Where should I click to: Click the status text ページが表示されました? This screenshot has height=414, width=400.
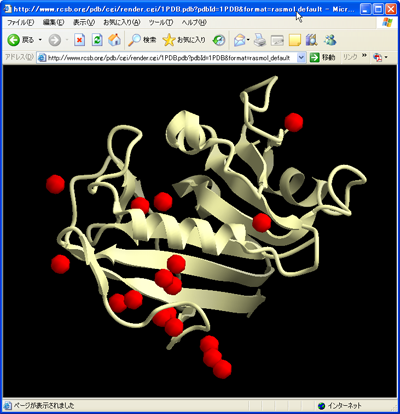pos(44,406)
